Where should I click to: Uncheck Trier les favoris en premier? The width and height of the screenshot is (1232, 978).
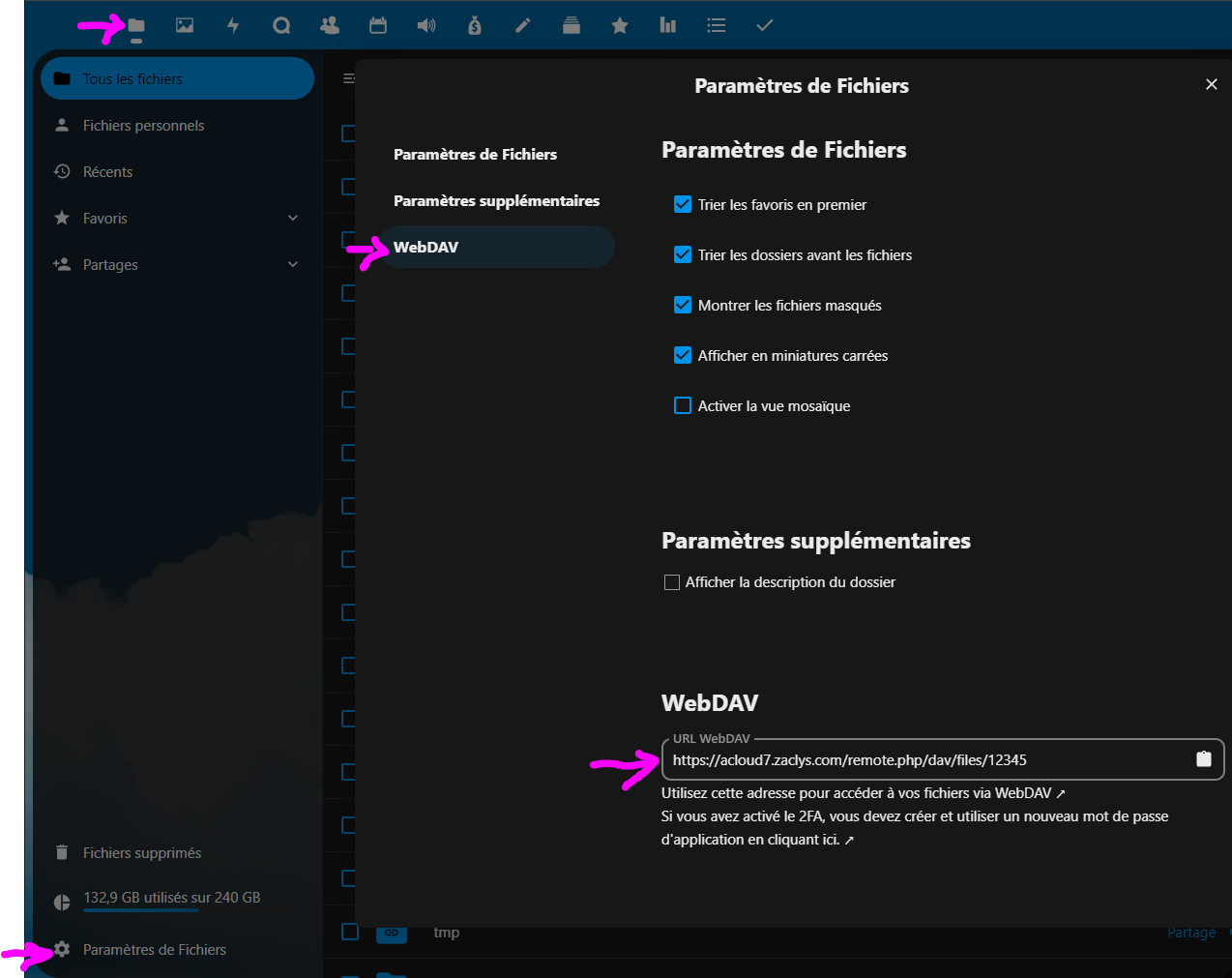683,204
